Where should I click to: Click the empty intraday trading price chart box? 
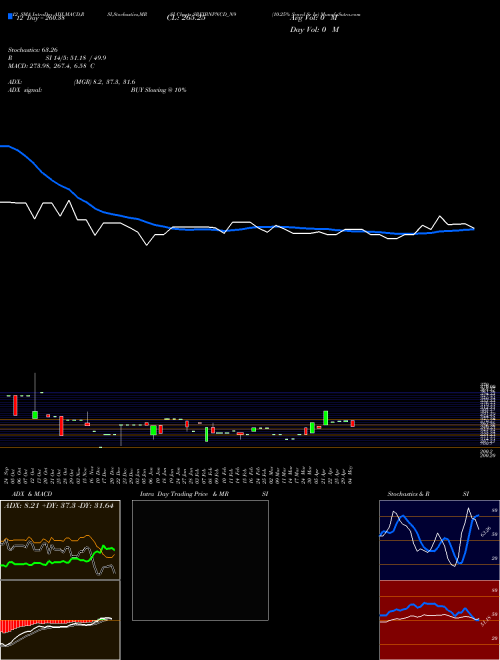200,560
